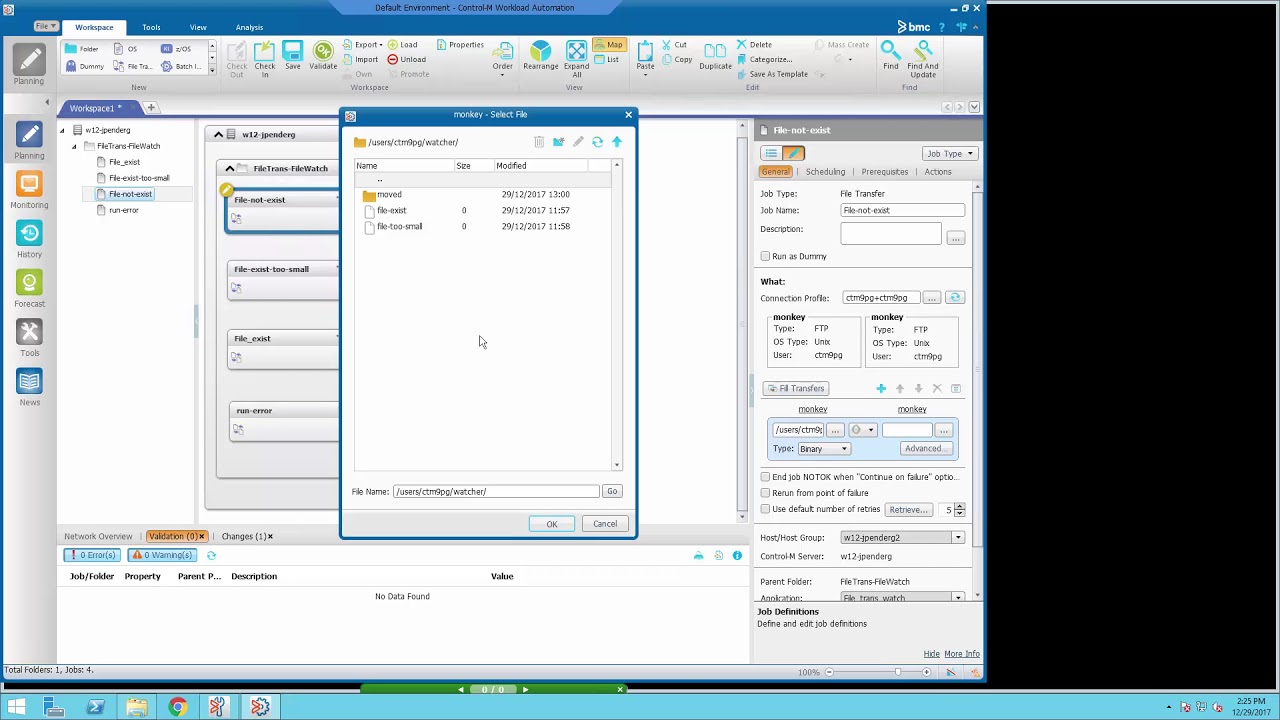Screen dimensions: 1280x720
Task: Create a new folder in Select File dialog
Action: (x=559, y=142)
